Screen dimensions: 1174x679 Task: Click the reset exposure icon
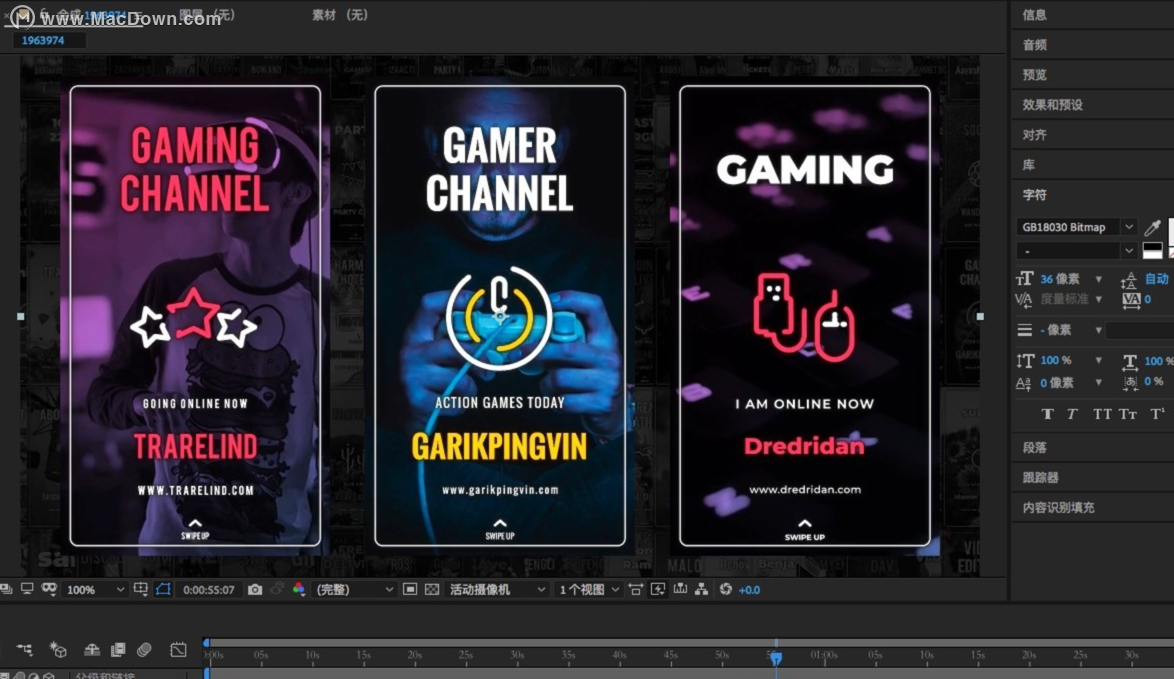pyautogui.click(x=726, y=590)
